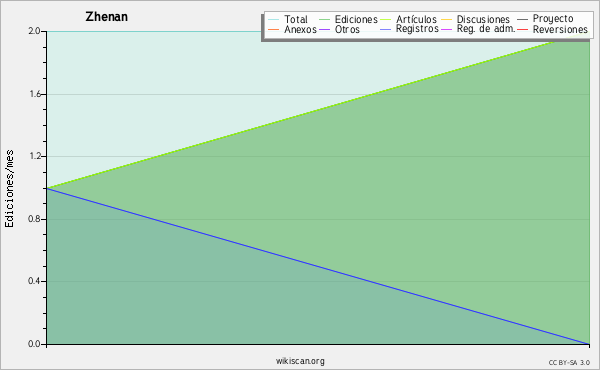Click the purple Otros legend color line
Screen dimensions: 600x370
click(x=324, y=29)
